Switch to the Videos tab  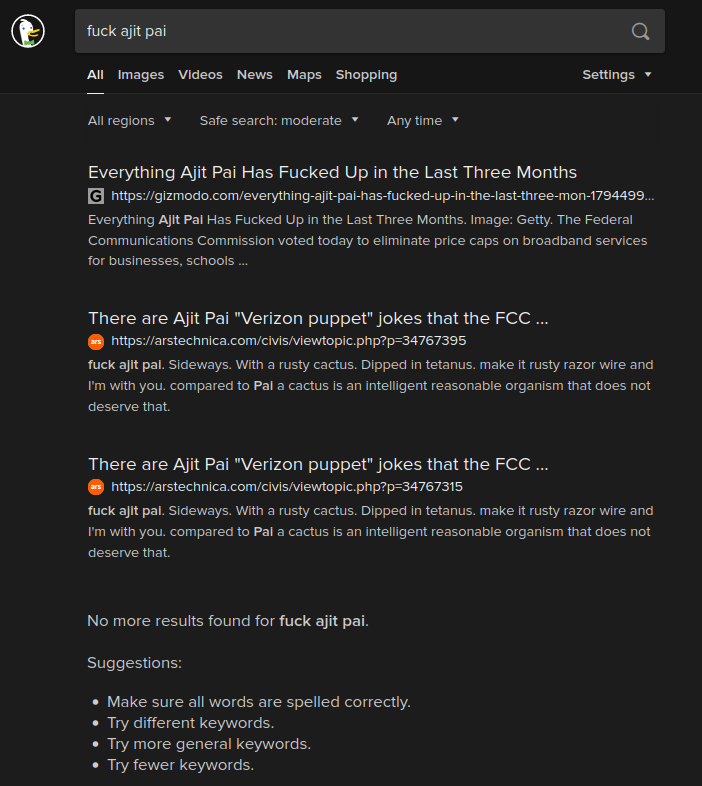coord(201,75)
